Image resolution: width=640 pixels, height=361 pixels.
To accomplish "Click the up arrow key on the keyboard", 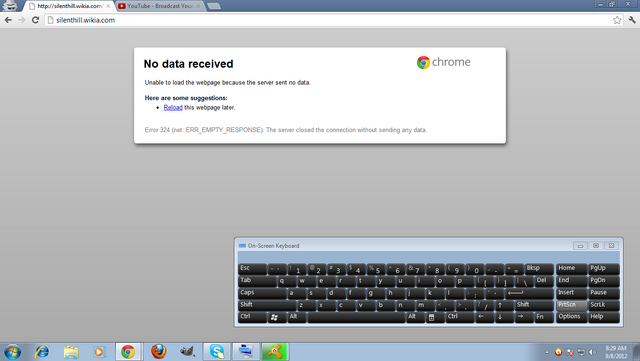I will (504, 305).
